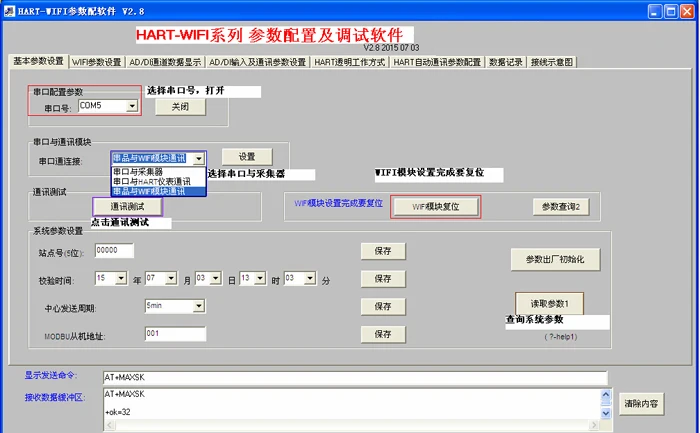Click the 接收数据缓冲区 text area
This screenshot has width=700, height=433.
tap(352, 404)
